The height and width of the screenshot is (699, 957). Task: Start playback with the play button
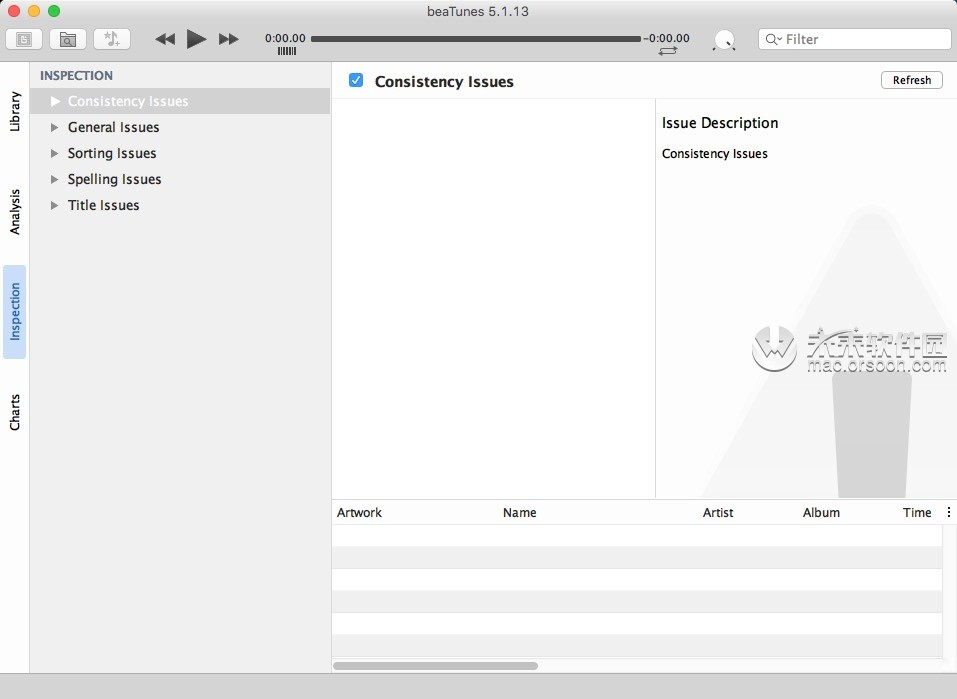click(x=196, y=39)
